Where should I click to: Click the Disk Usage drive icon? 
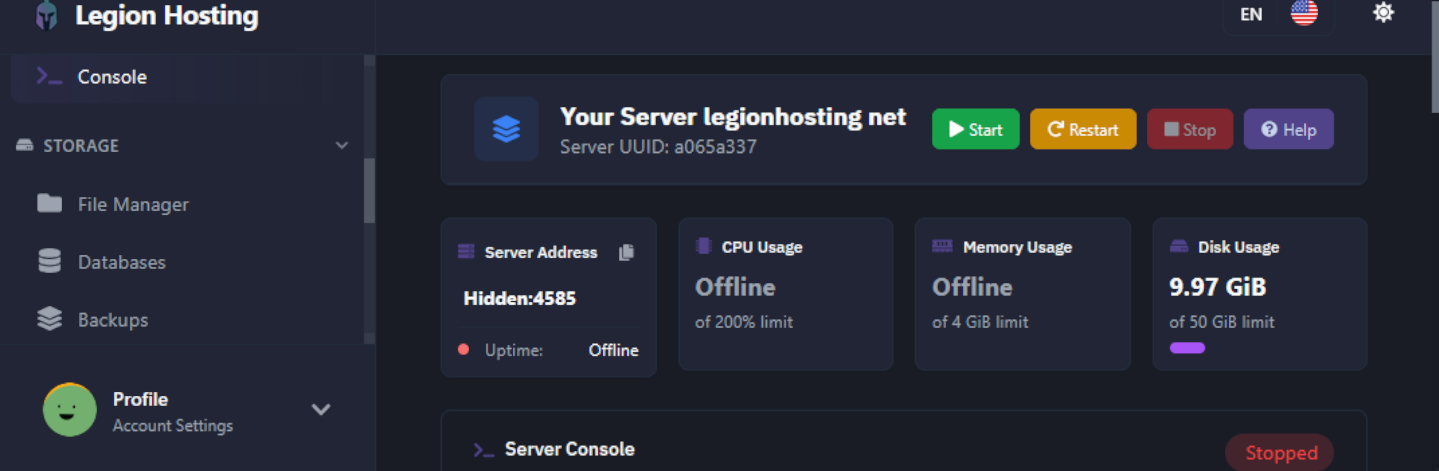pos(1179,246)
